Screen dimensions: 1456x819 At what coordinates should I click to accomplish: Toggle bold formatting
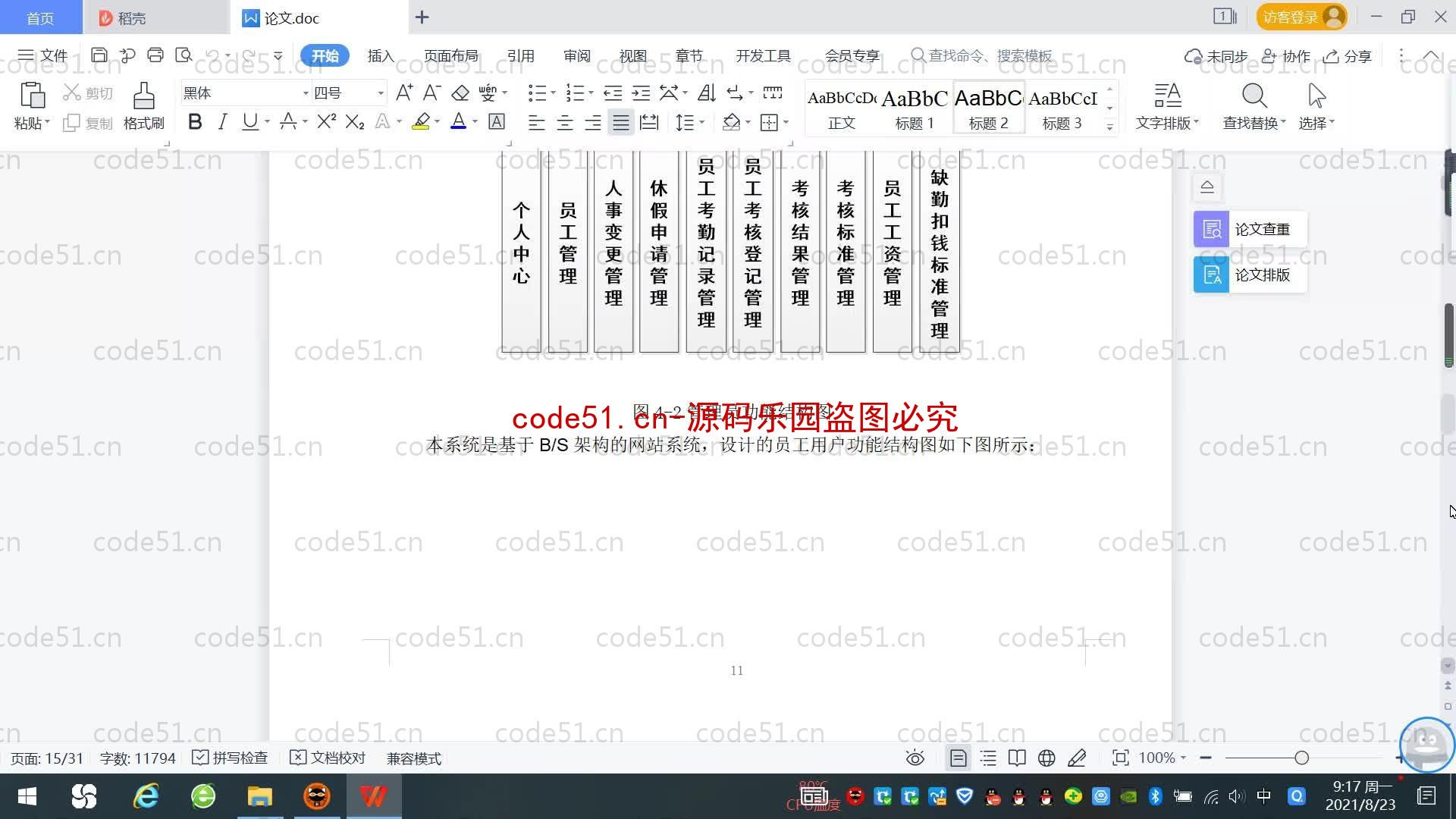tap(195, 122)
